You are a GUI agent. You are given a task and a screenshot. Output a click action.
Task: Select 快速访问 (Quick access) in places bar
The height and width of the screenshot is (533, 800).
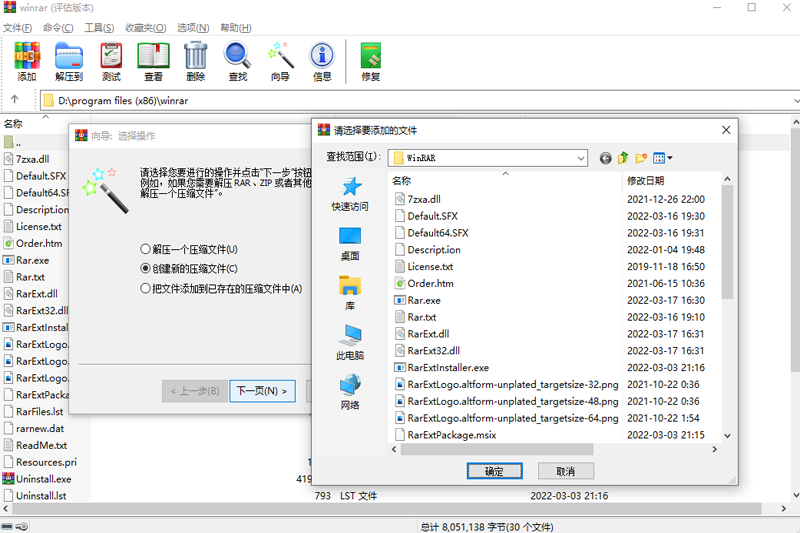350,194
